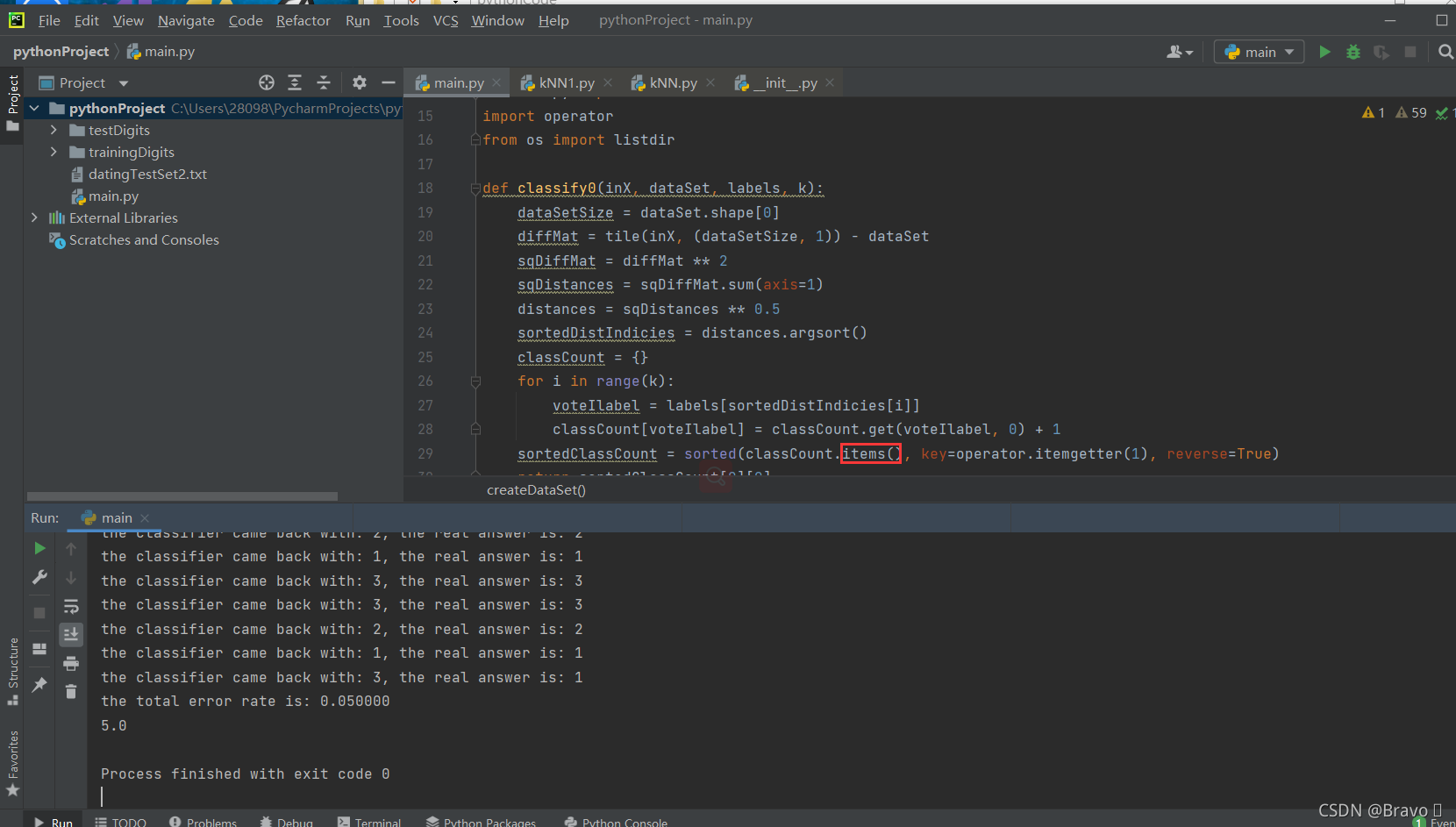This screenshot has width=1456, height=827.
Task: Open the Terminal tool window
Action: [369, 822]
